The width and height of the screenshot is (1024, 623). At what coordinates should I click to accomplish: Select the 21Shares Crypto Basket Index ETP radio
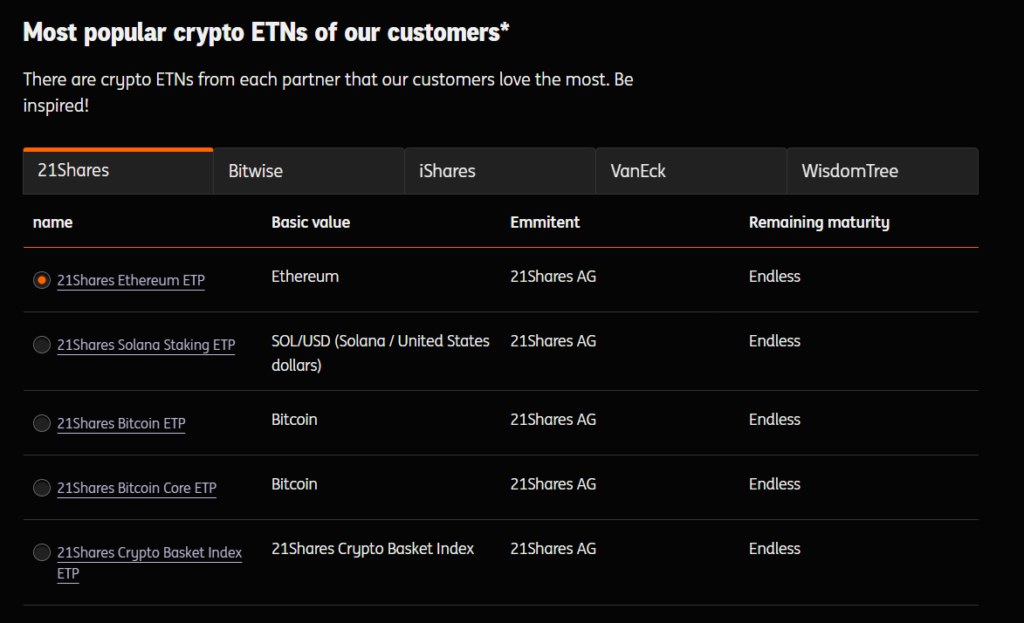[x=41, y=552]
